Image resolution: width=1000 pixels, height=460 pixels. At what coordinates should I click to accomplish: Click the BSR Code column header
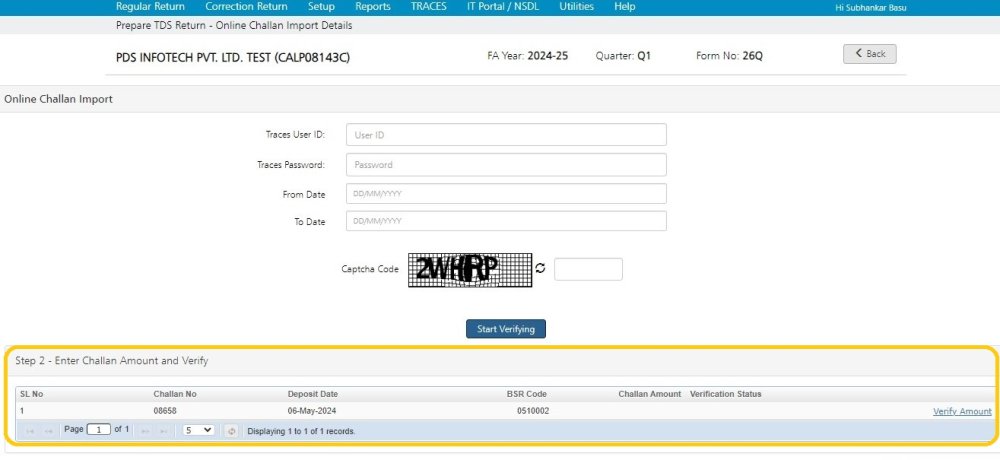527,394
